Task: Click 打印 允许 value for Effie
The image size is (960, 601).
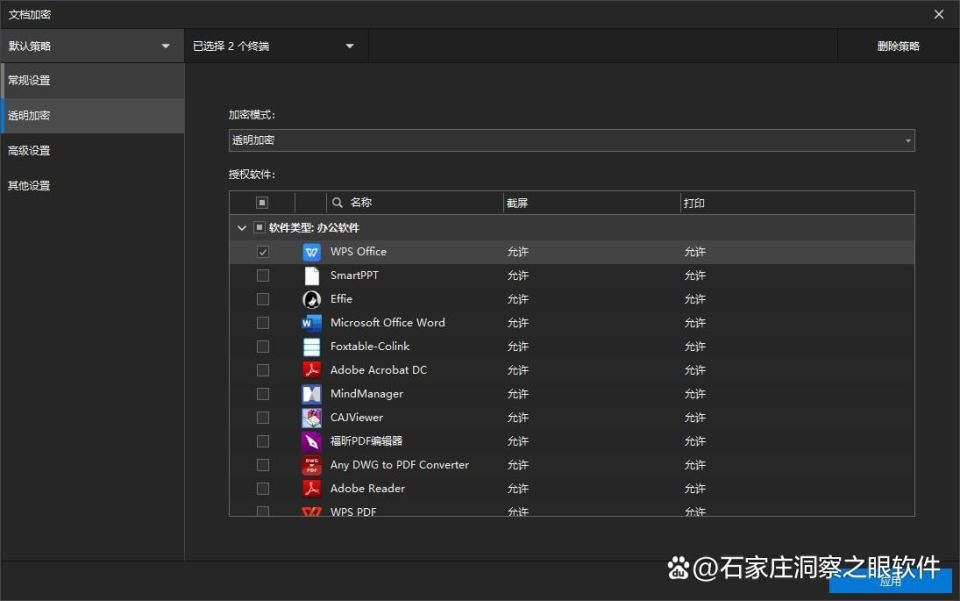Action: tap(695, 299)
